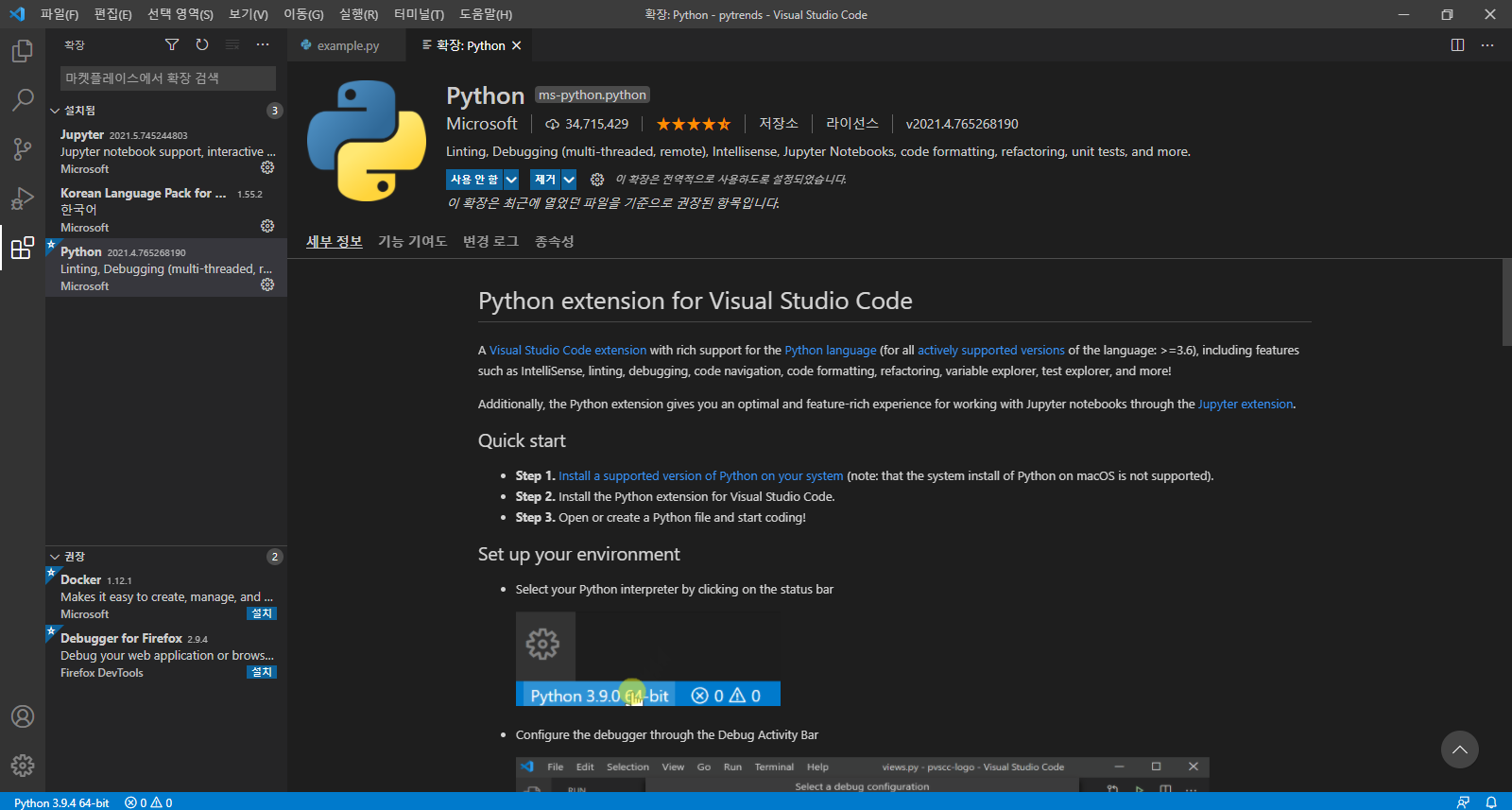
Task: Select the Extensions view icon
Action: pos(23,248)
